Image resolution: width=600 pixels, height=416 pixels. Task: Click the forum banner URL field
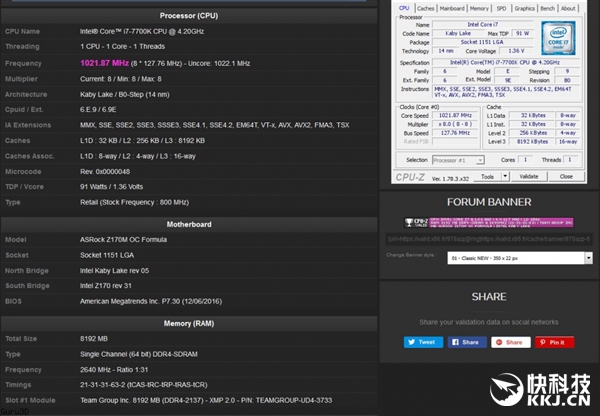click(x=489, y=239)
